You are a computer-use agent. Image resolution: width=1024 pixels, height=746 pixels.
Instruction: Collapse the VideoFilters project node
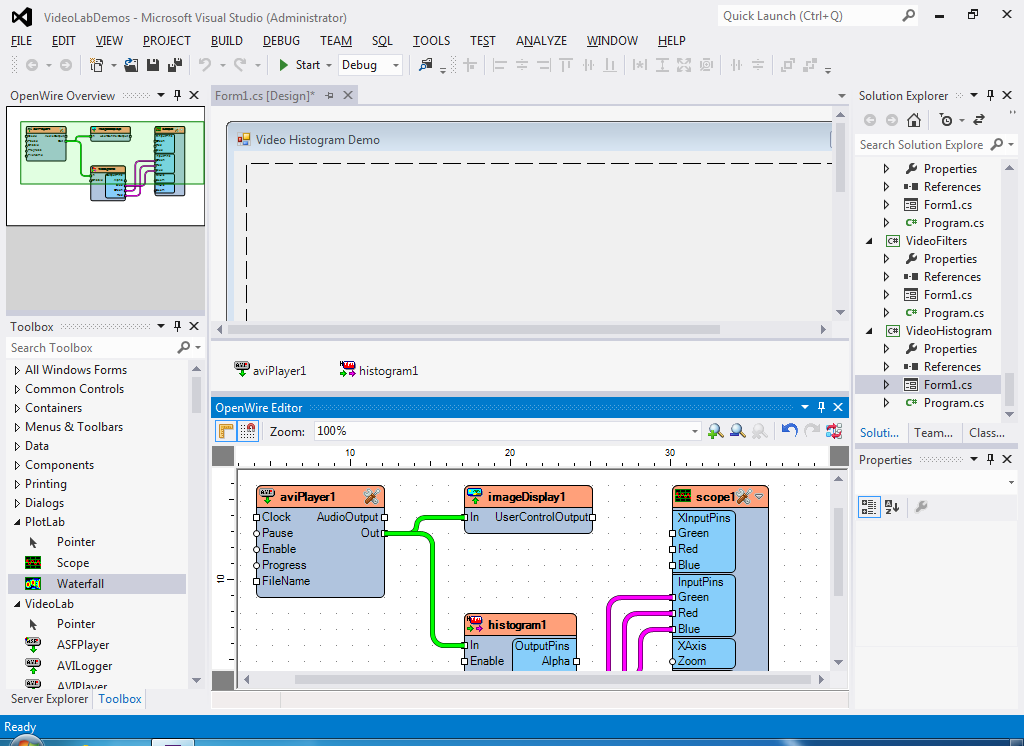coord(869,240)
